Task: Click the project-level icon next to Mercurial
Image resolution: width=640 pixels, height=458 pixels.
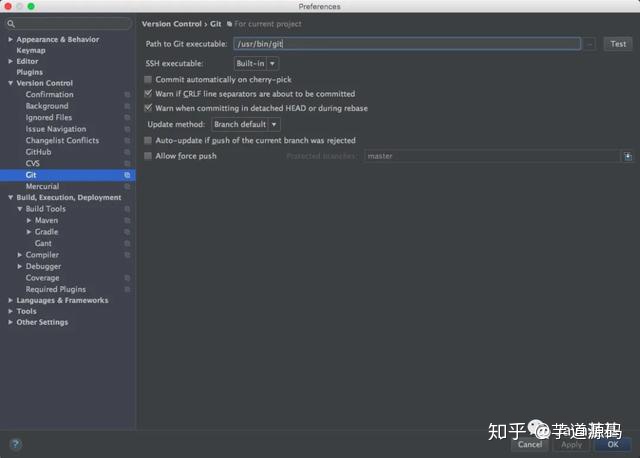Action: pos(127,186)
